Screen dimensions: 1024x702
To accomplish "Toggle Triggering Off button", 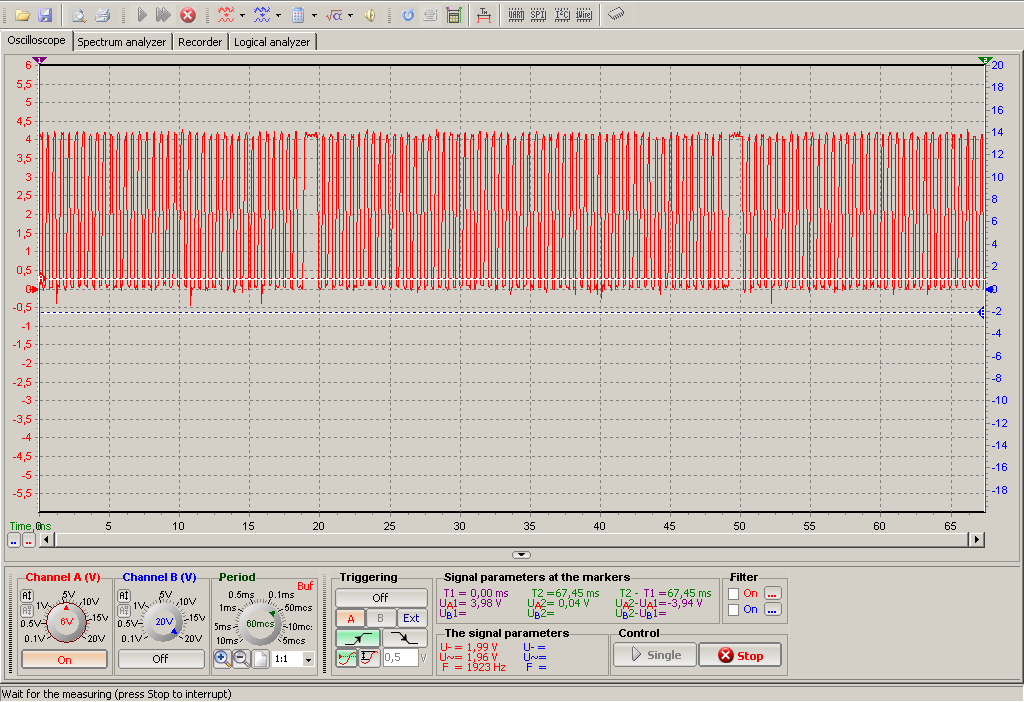I will (381, 598).
